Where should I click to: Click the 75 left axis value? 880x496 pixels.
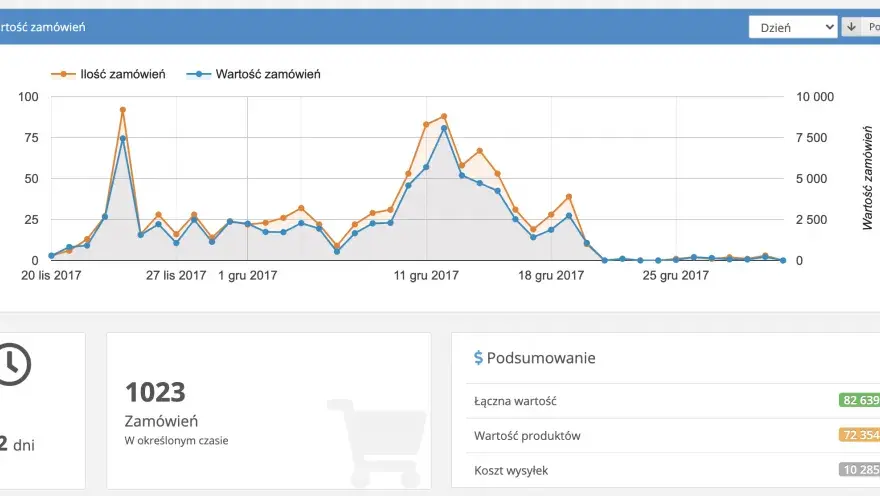click(31, 137)
